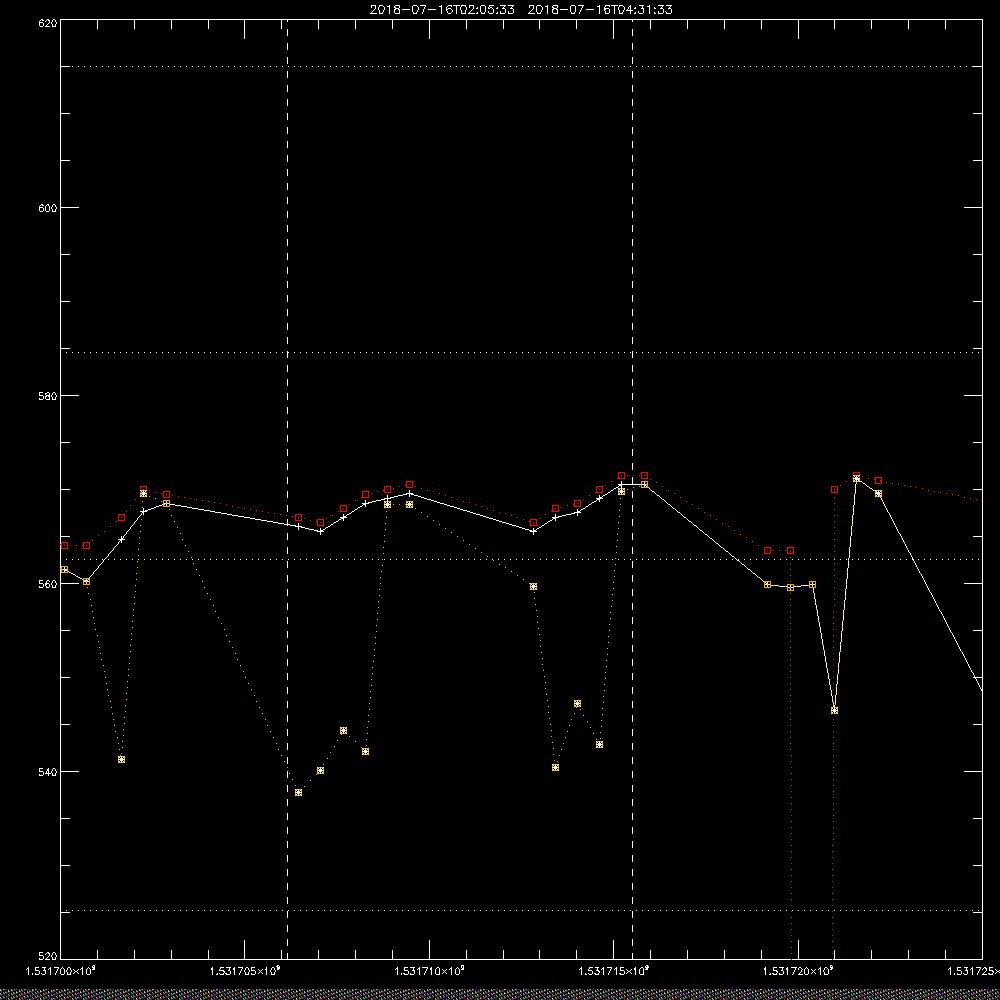Click the 560 y-axis label
Screen dimensions: 1000x1000
tap(48, 584)
